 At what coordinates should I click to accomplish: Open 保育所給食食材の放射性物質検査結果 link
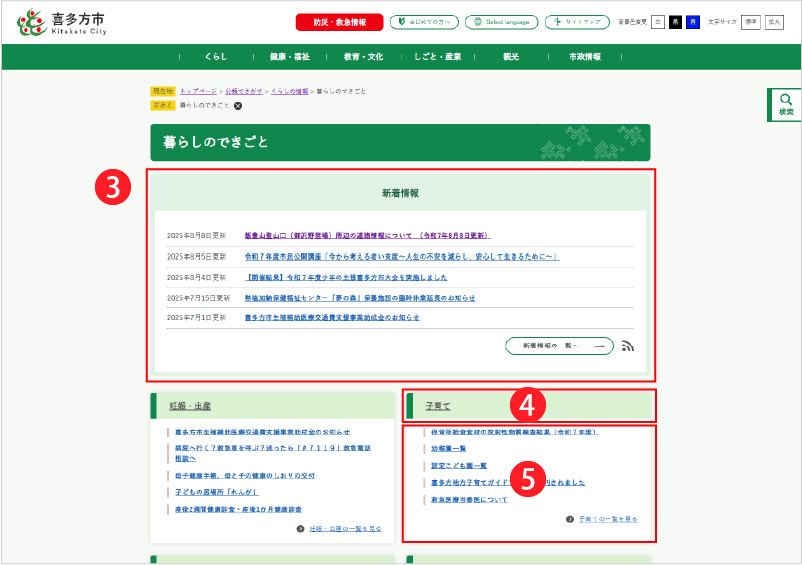[515, 432]
